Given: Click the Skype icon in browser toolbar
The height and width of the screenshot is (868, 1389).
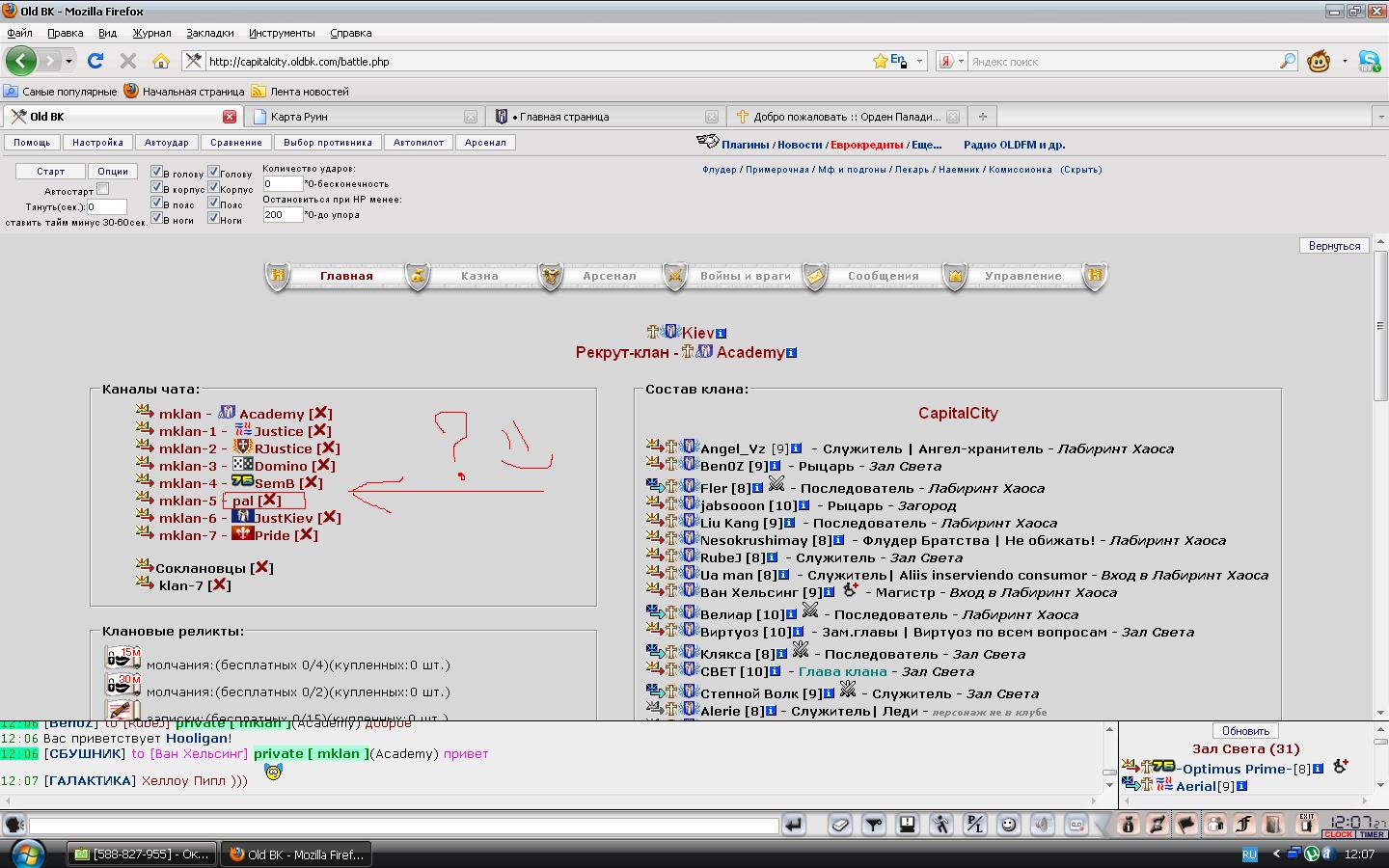Looking at the screenshot, I should pos(1369,61).
